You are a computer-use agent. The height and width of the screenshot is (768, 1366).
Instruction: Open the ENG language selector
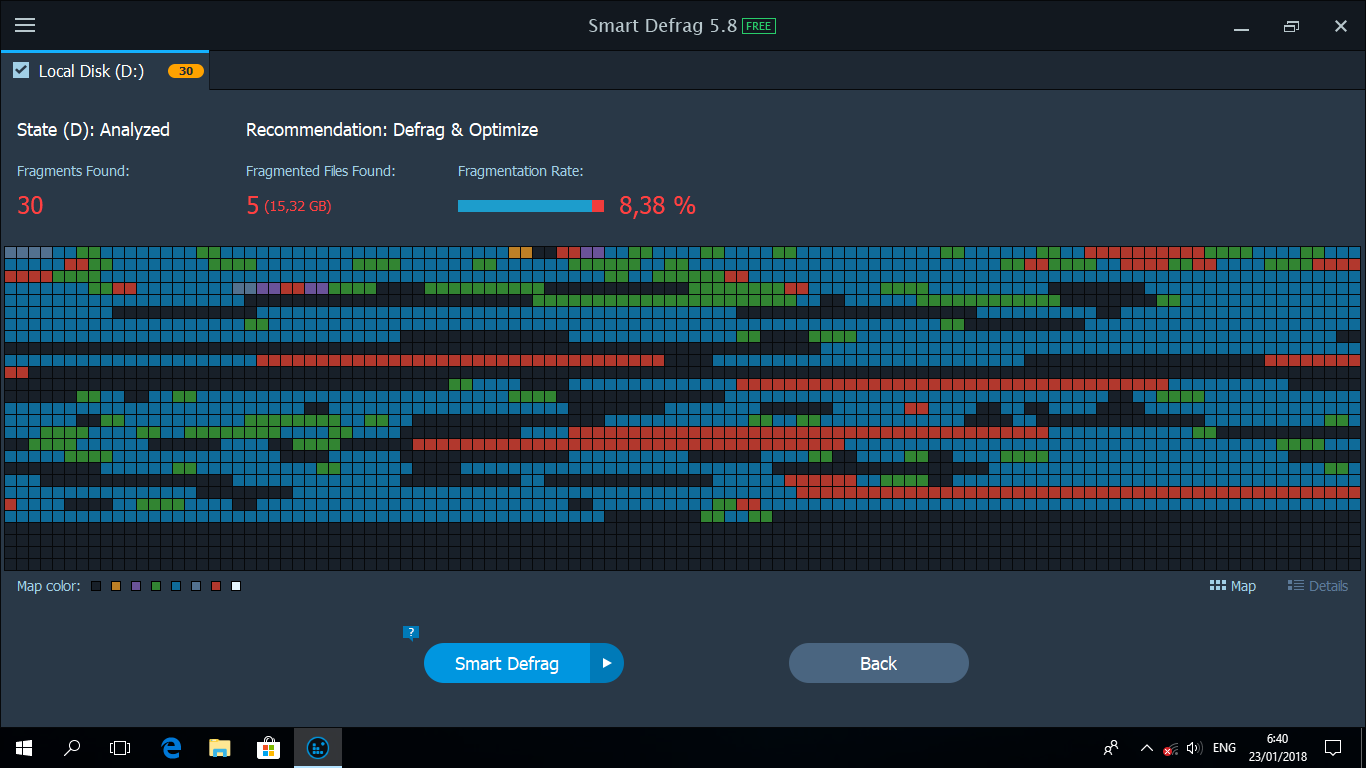1224,747
